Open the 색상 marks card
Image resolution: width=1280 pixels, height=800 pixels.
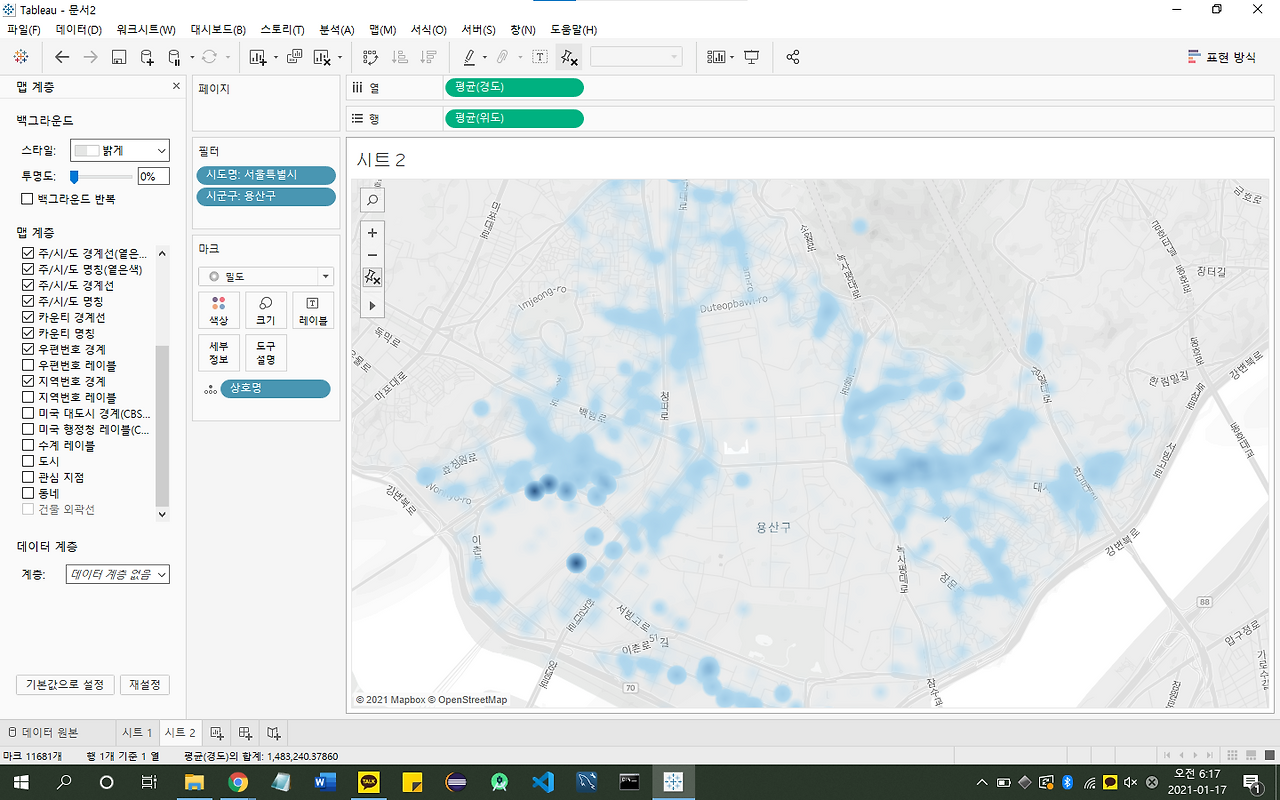(x=218, y=311)
